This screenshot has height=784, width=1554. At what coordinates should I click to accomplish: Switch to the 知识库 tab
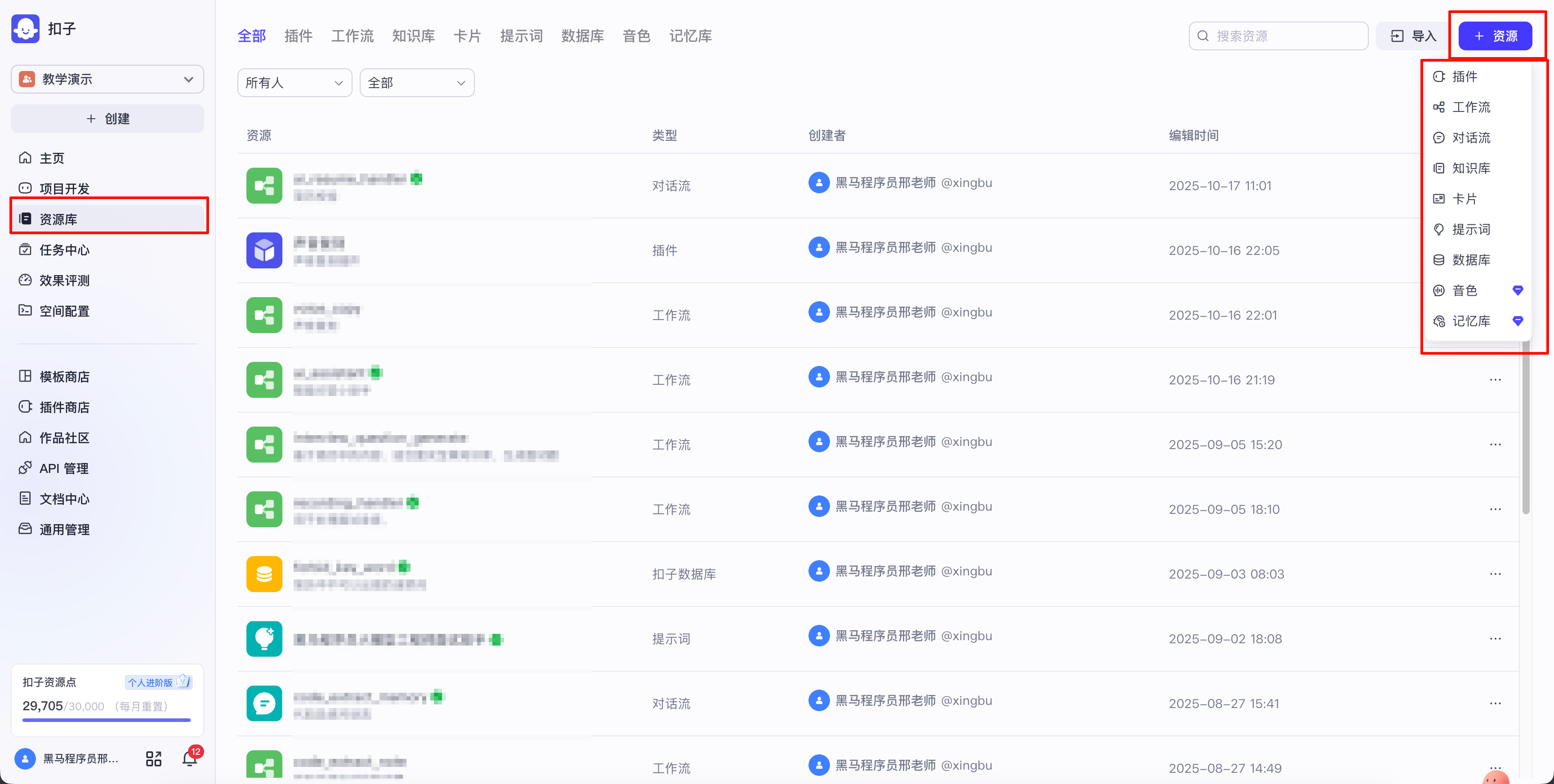[x=413, y=36]
